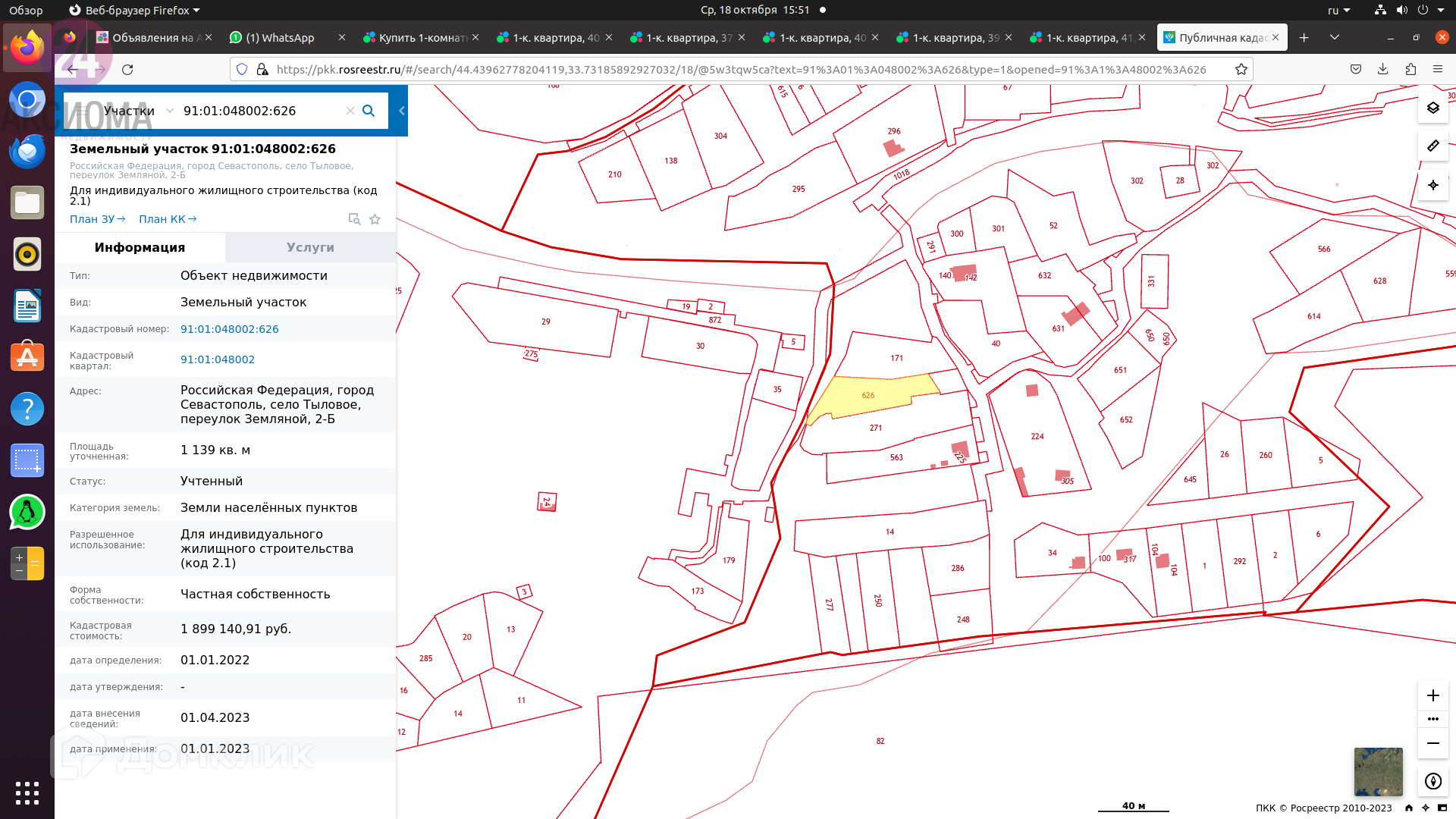Zoom in on the map
Image resolution: width=1456 pixels, height=819 pixels.
(1432, 695)
